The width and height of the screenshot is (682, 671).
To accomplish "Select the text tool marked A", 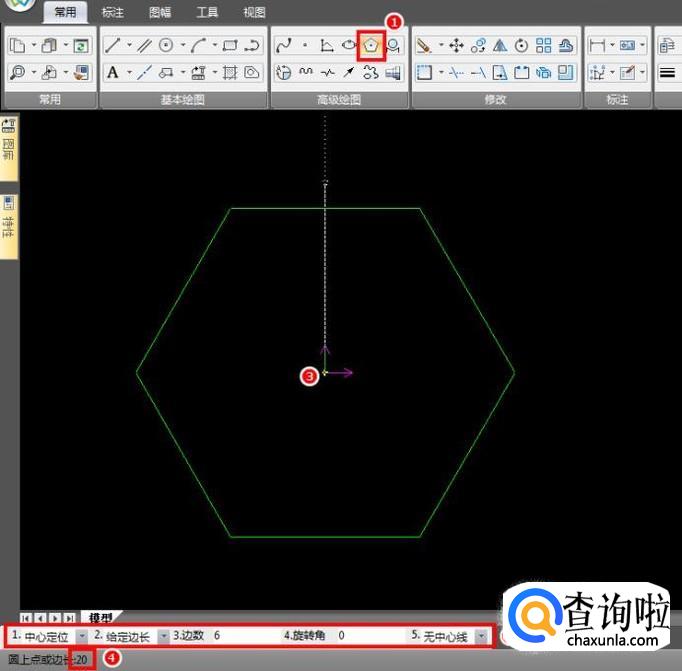I will pyautogui.click(x=112, y=72).
